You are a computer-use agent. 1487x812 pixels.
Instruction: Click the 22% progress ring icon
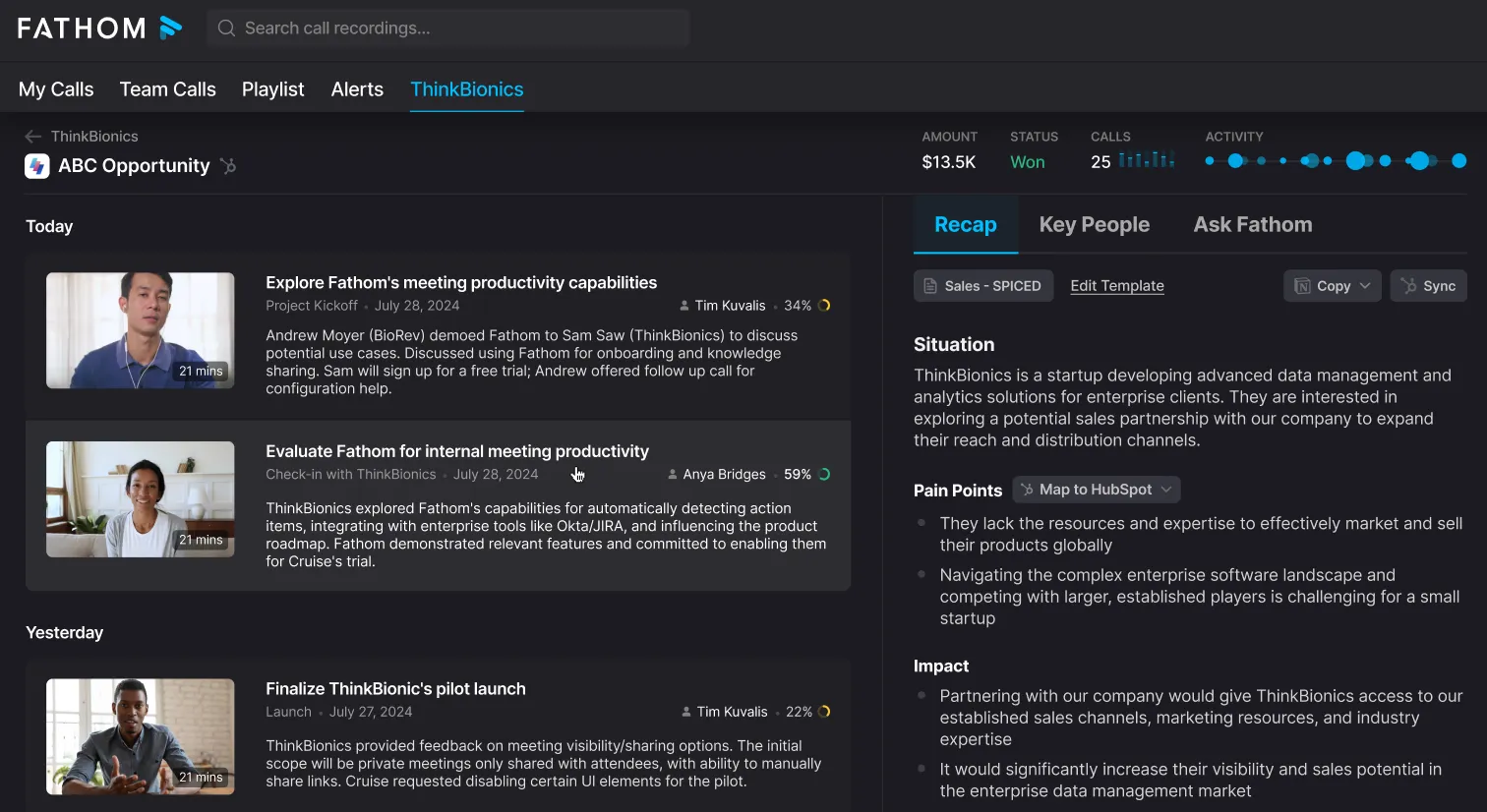[x=824, y=712]
